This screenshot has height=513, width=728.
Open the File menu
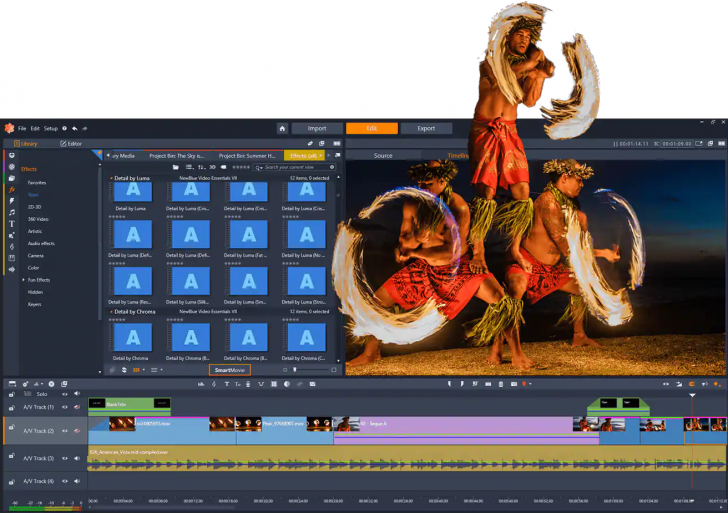click(x=22, y=129)
